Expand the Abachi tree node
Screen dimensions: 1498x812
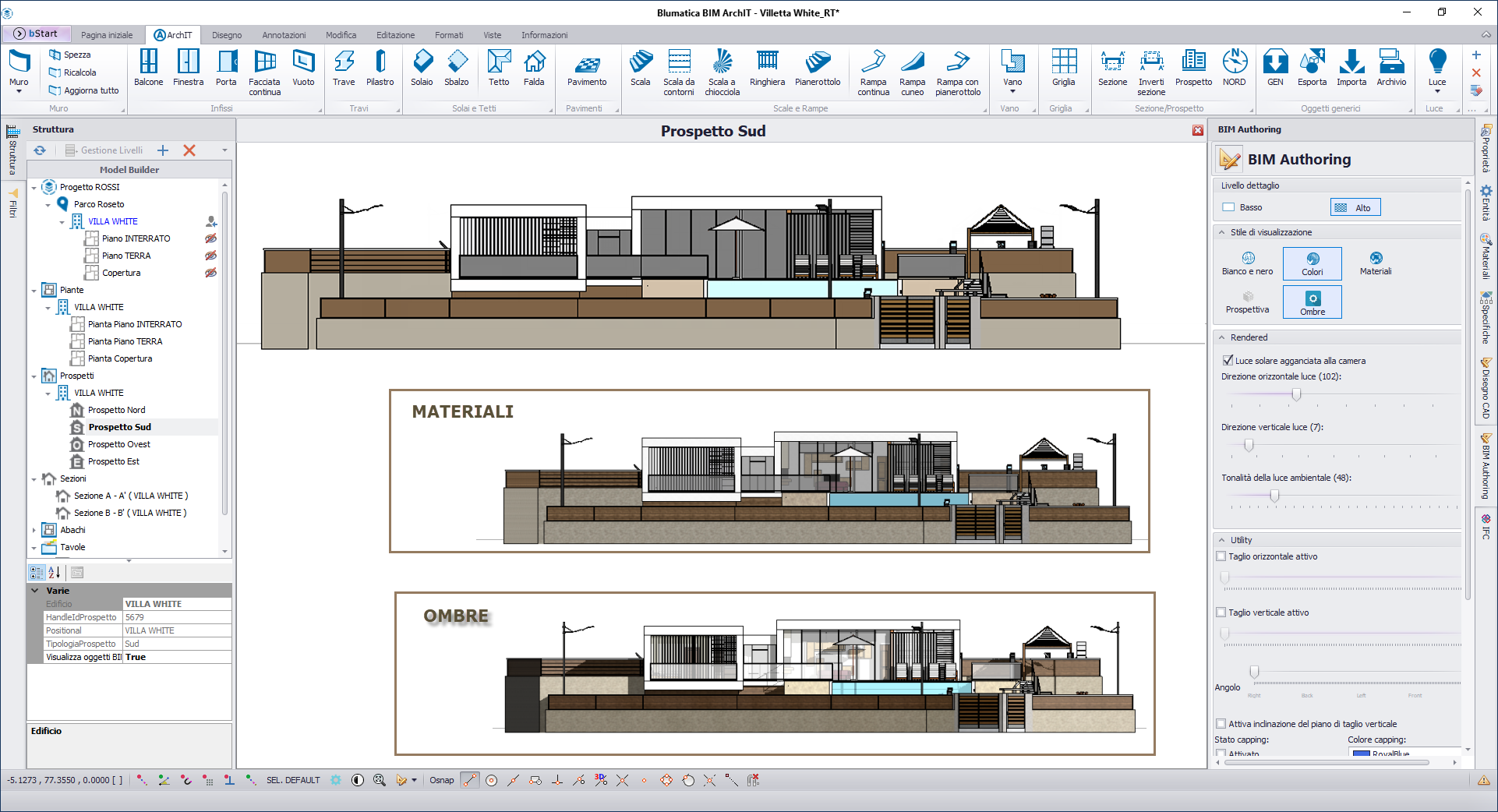(34, 531)
